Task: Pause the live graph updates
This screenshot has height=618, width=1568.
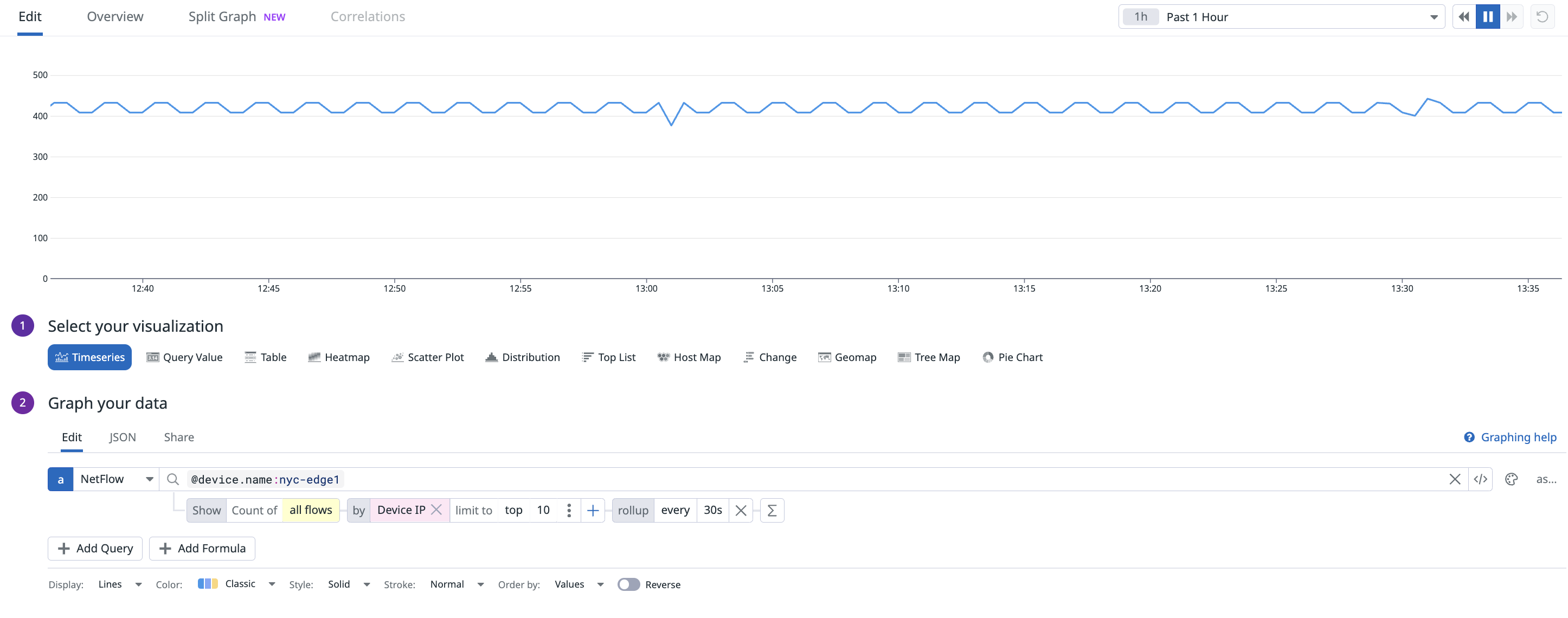Action: click(1488, 16)
